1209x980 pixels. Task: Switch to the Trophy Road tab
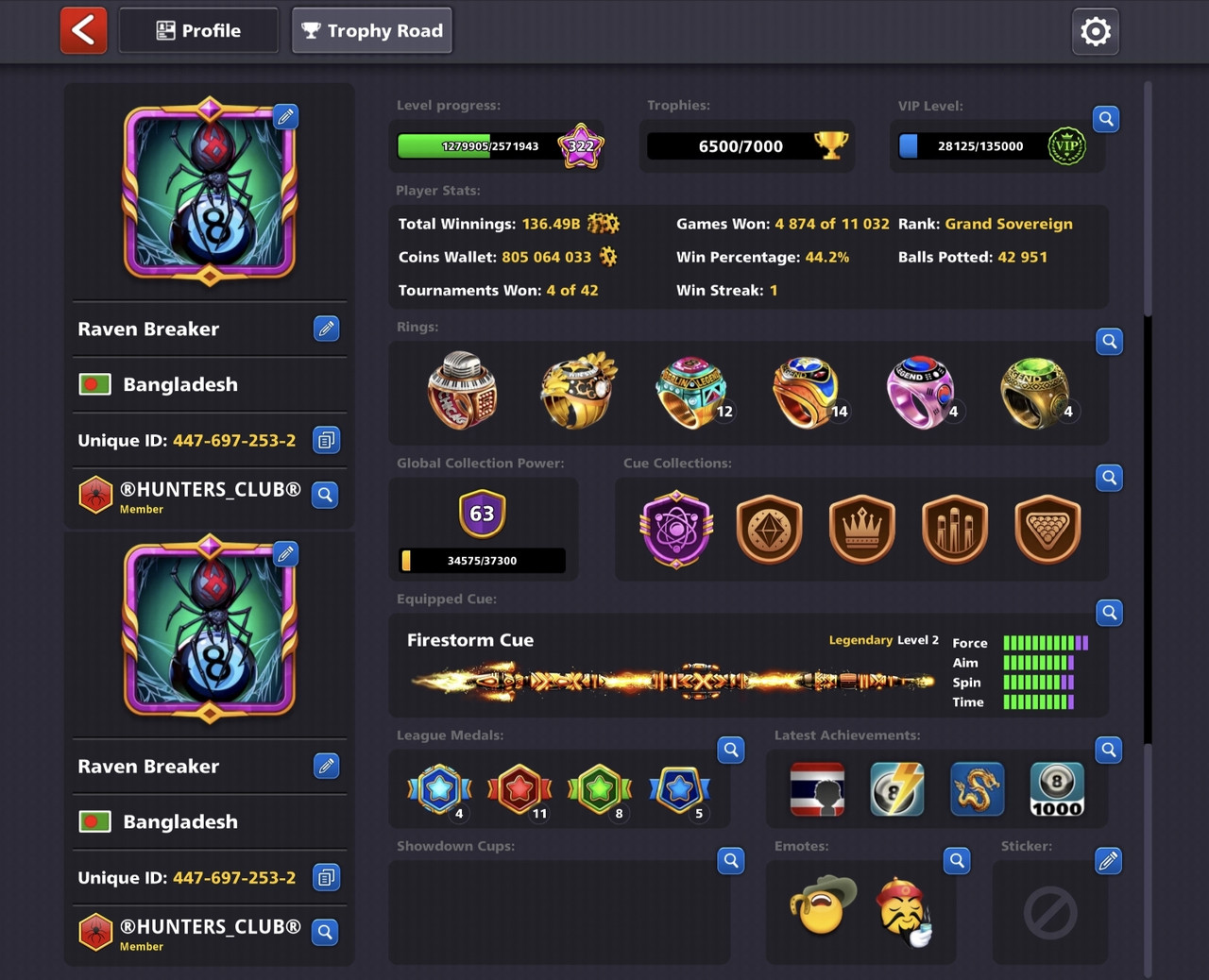pos(372,30)
